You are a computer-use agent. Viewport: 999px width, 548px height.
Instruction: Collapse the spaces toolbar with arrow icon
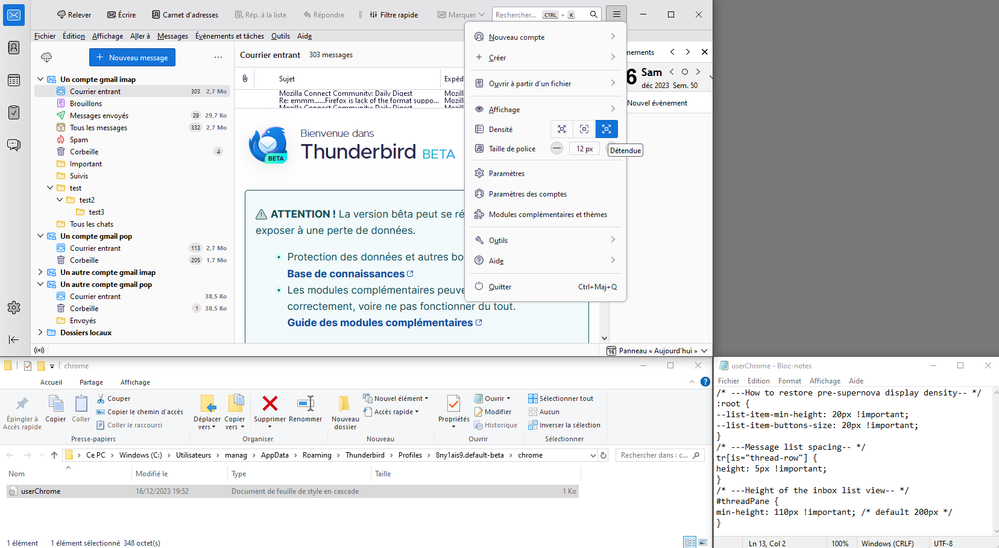click(13, 340)
